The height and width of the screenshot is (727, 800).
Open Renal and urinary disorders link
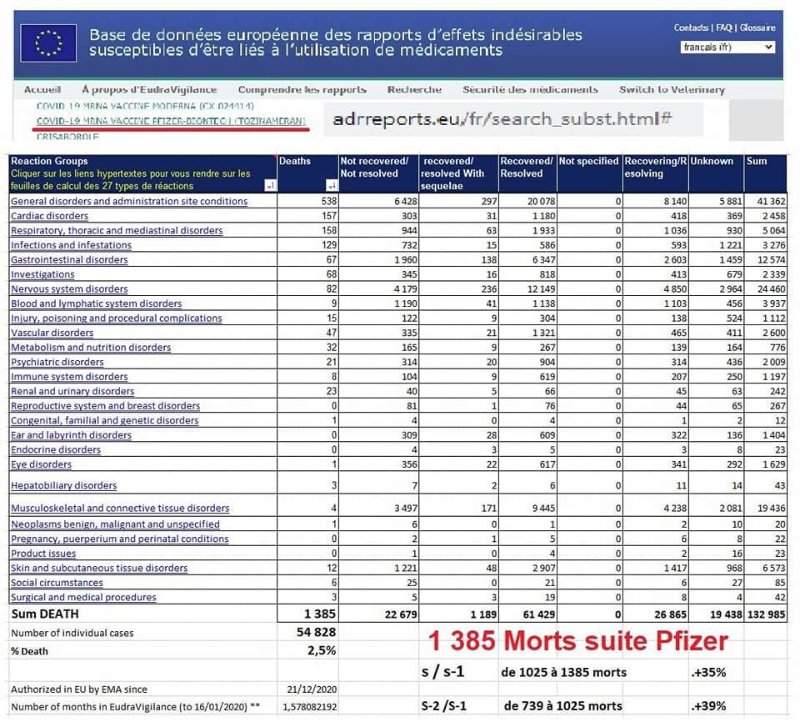click(x=72, y=391)
